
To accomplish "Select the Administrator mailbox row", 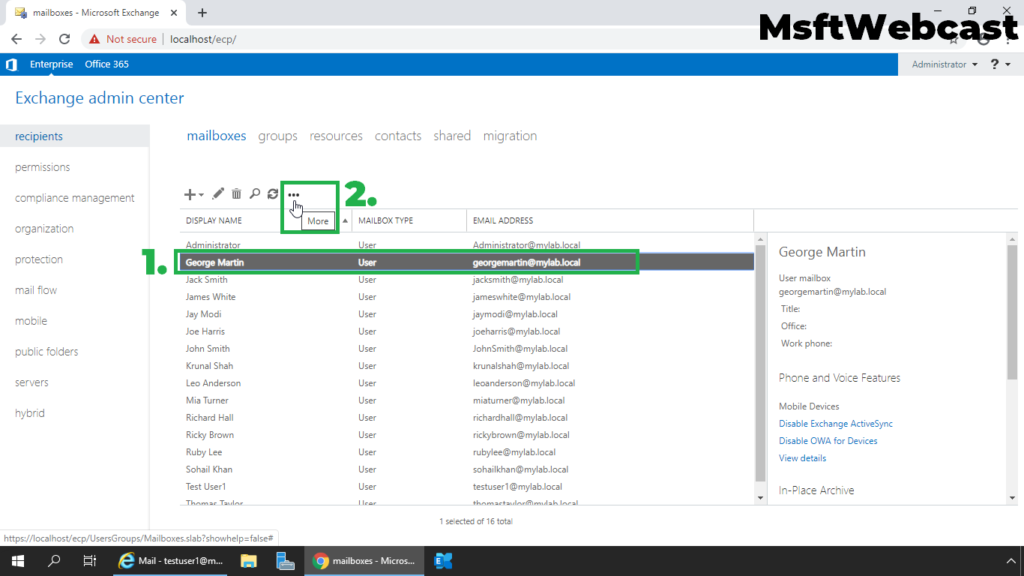I will (x=466, y=246).
